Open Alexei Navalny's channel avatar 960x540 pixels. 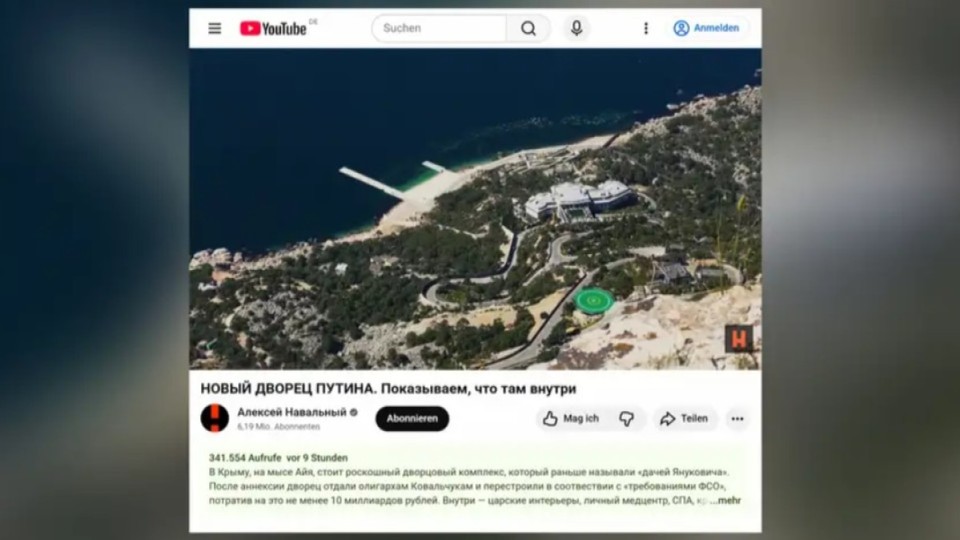214,418
